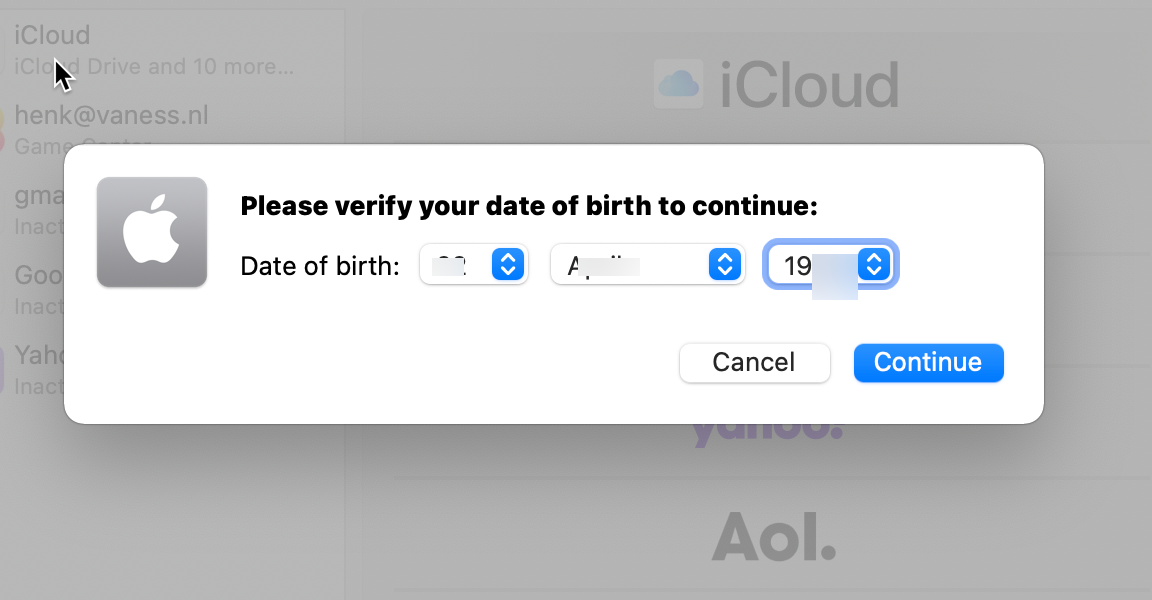Click the "Please verify your date of birth" heading

click(529, 207)
